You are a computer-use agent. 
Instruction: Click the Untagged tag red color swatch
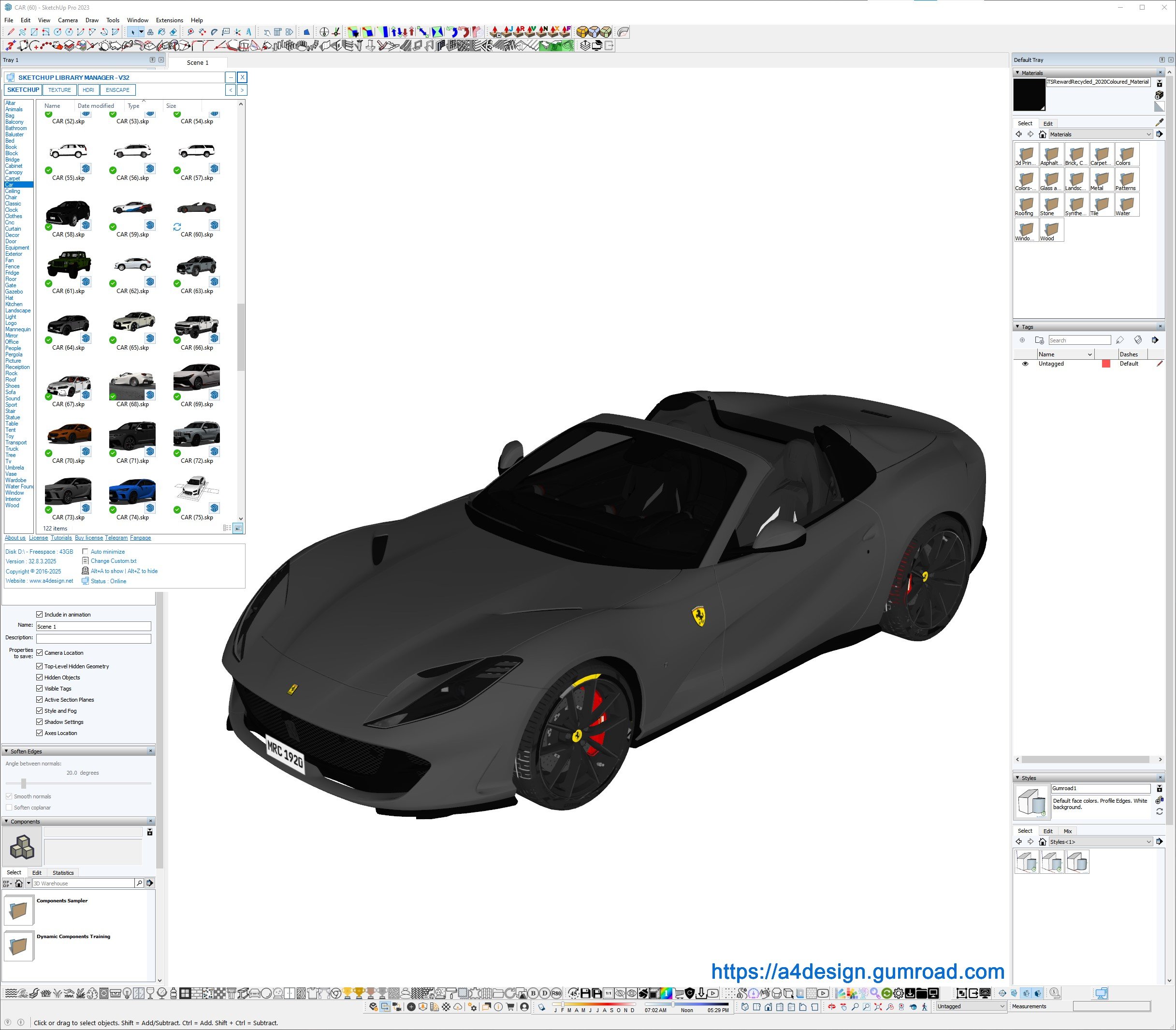1105,364
